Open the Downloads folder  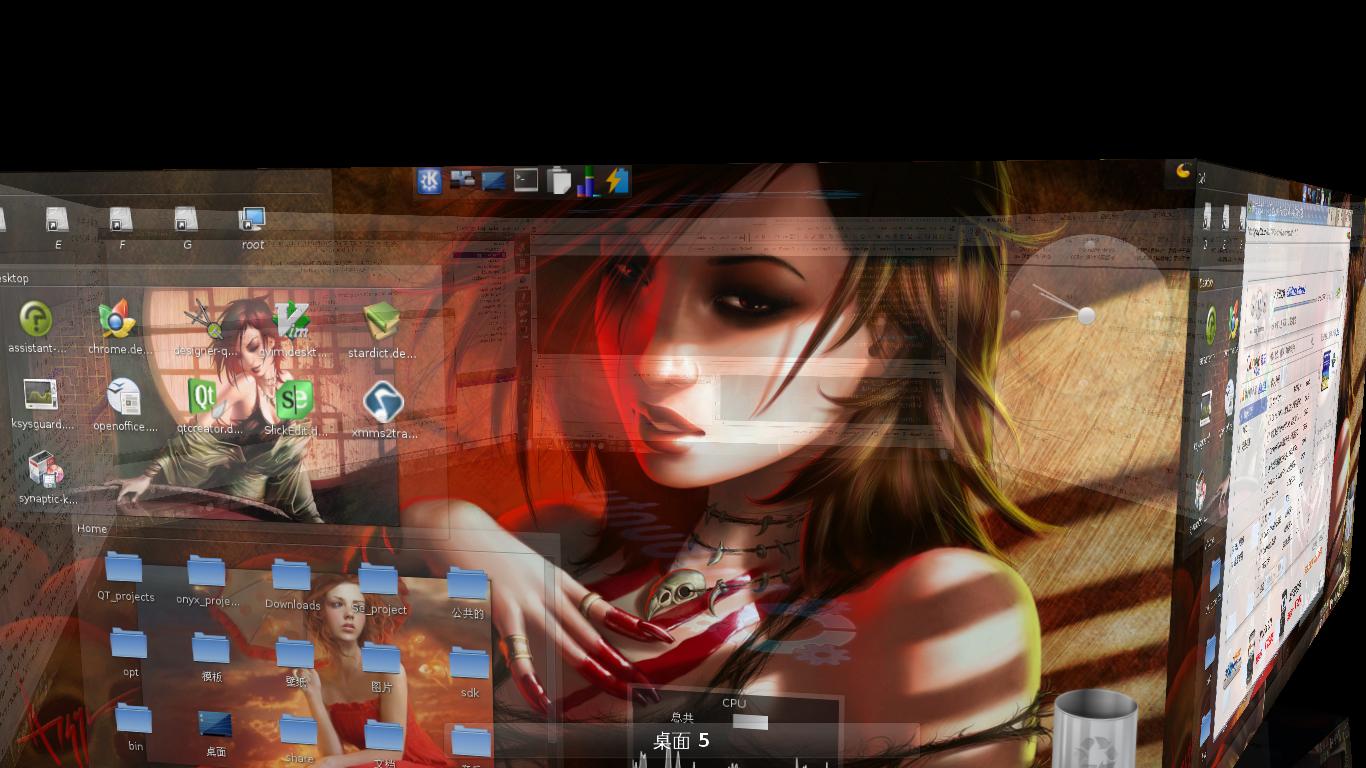click(291, 575)
